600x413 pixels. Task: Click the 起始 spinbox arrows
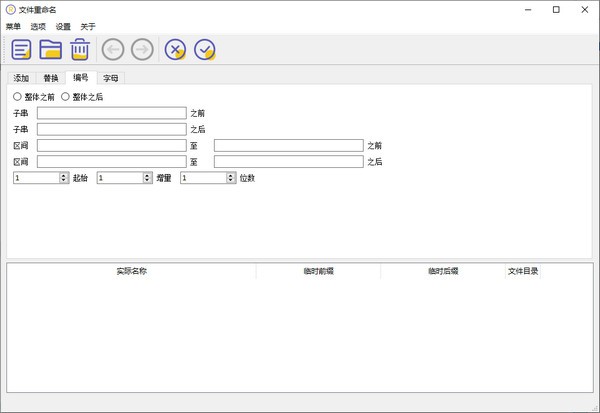coord(64,178)
